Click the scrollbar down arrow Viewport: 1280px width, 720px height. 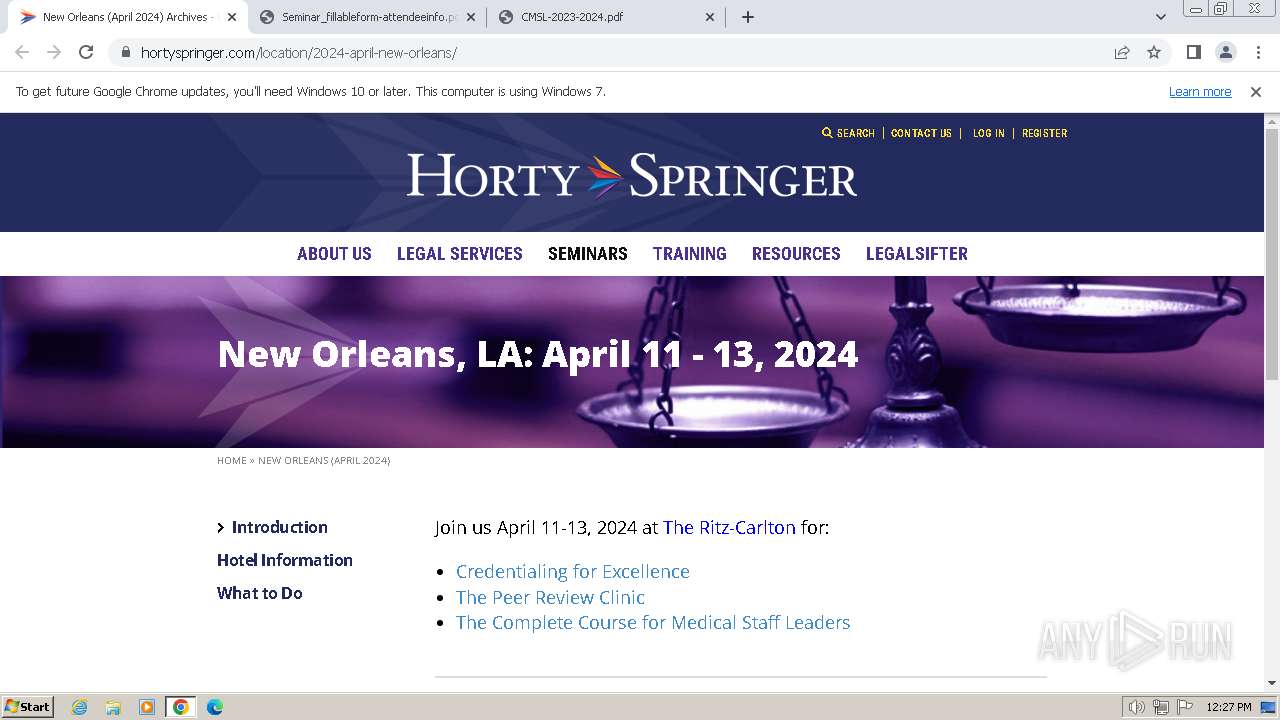(1272, 684)
